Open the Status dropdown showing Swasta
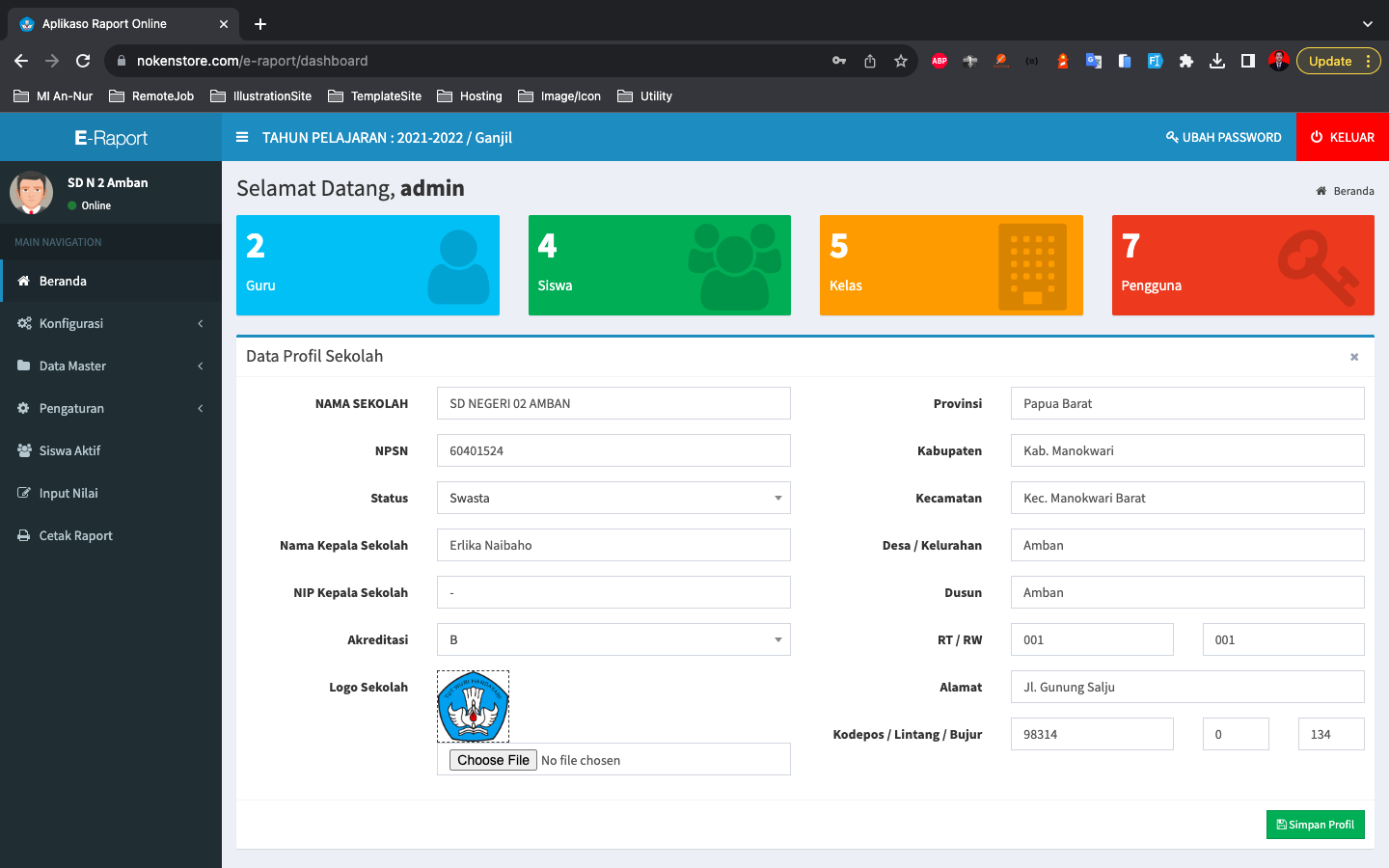The width and height of the screenshot is (1389, 868). coord(613,498)
